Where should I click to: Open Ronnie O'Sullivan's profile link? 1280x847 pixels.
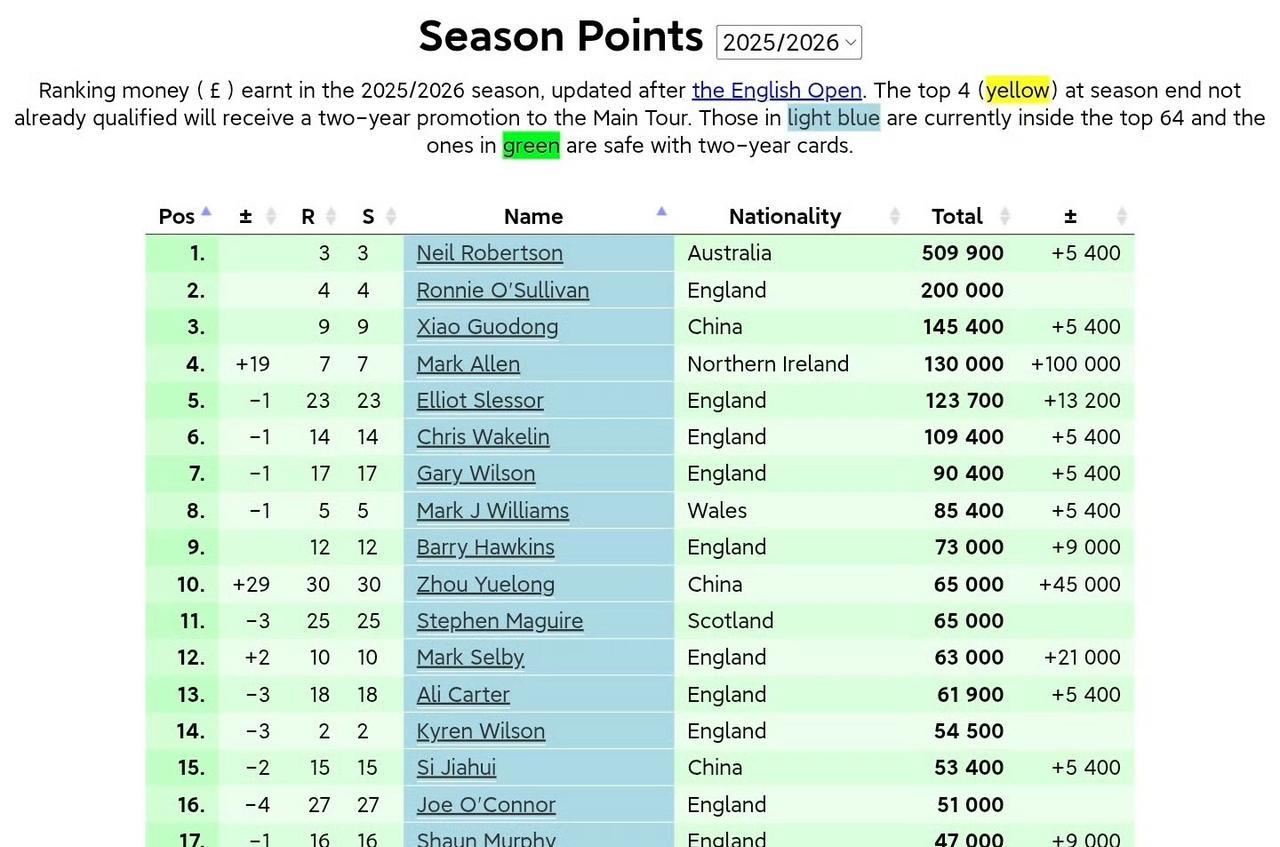[x=502, y=290]
